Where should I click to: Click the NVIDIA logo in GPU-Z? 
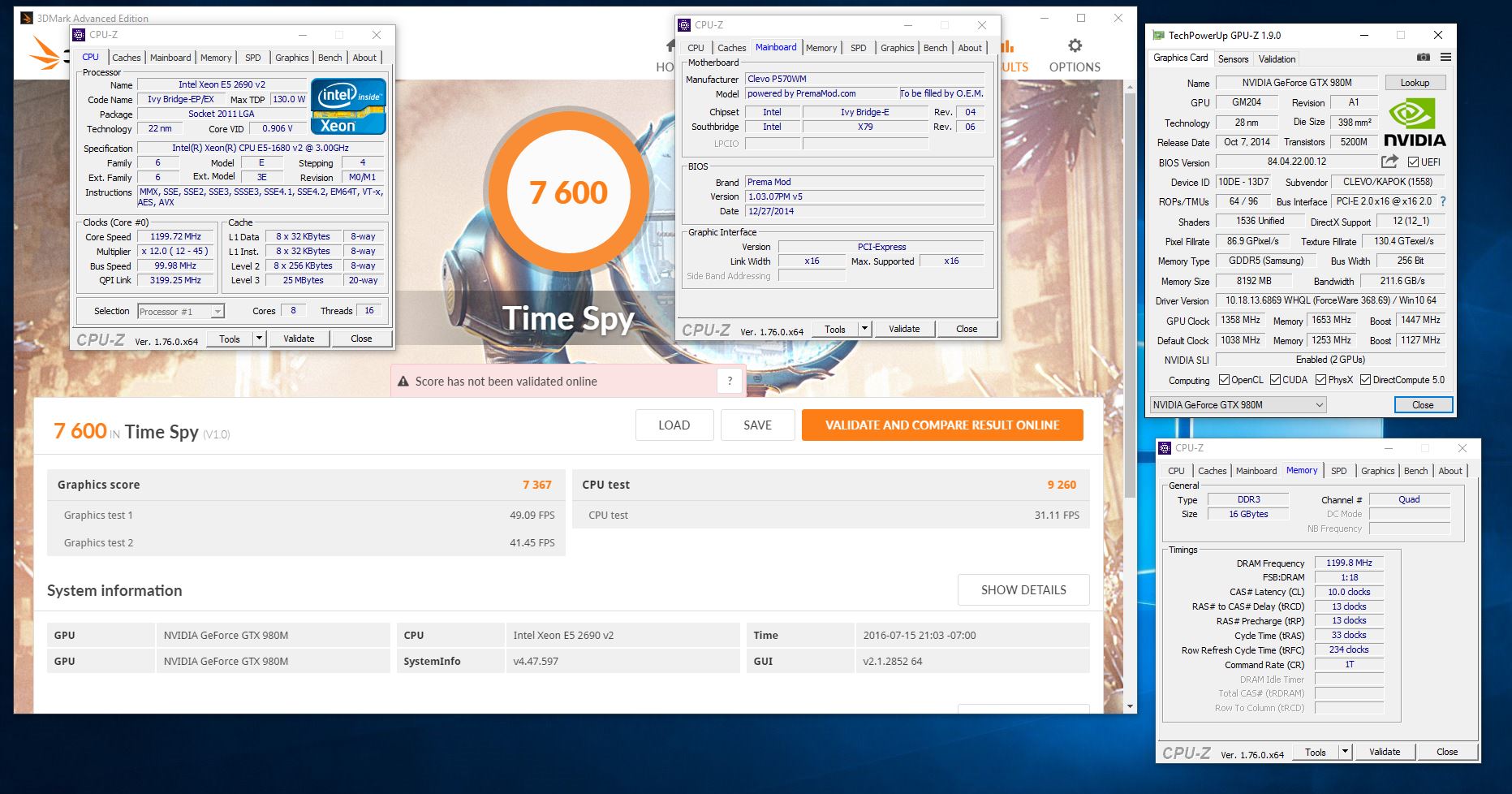pyautogui.click(x=1414, y=123)
